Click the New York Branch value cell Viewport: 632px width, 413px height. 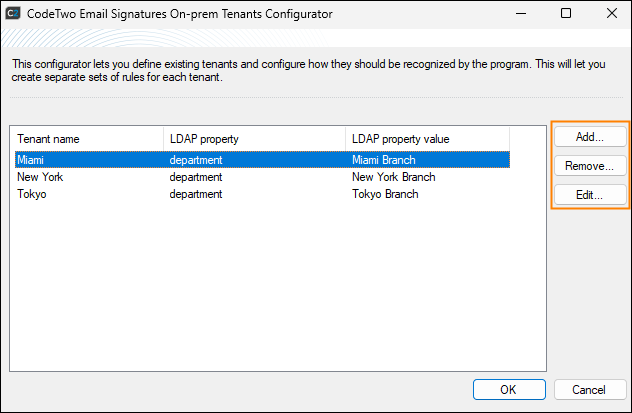393,177
